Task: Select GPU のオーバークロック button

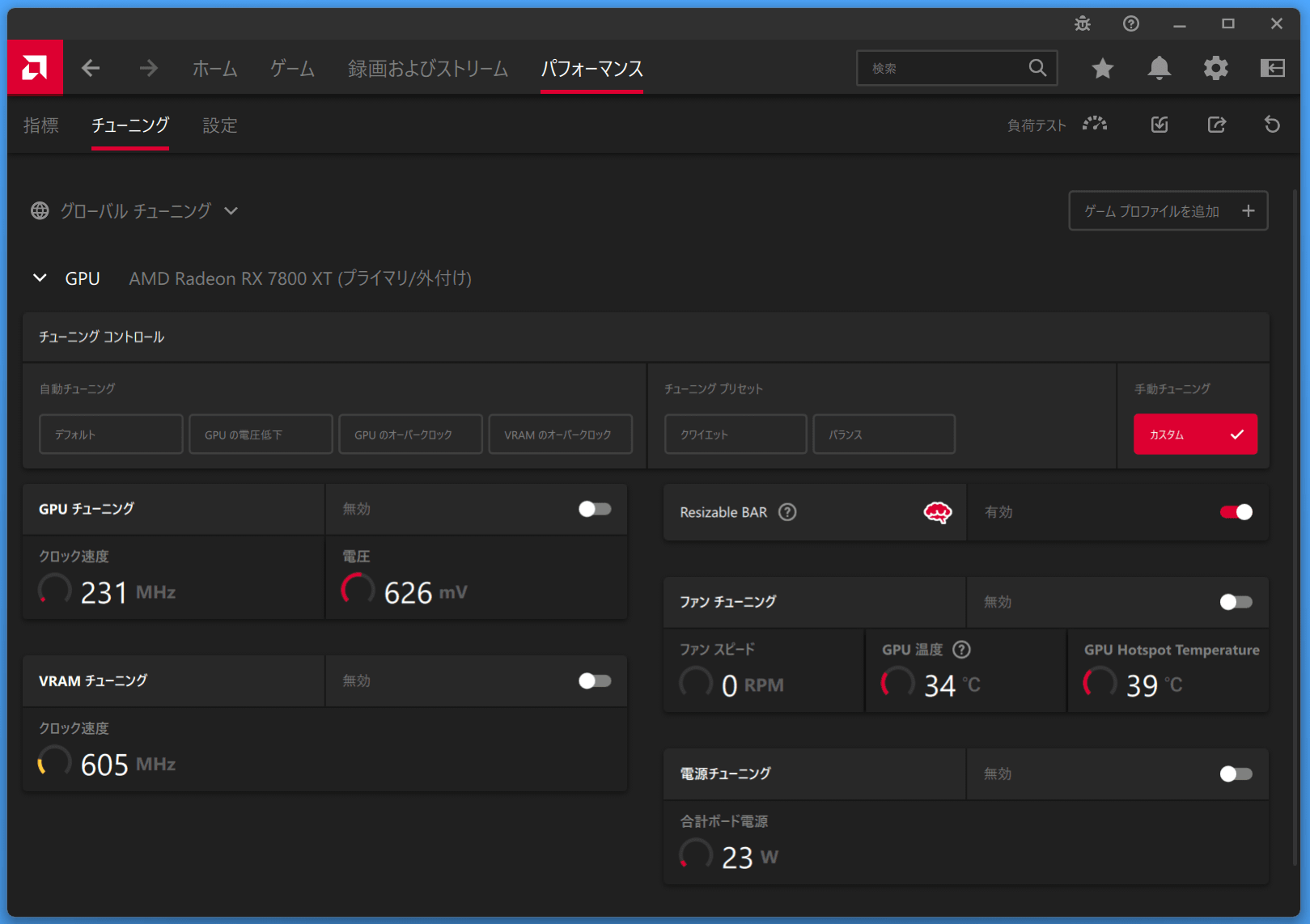Action: pos(410,434)
